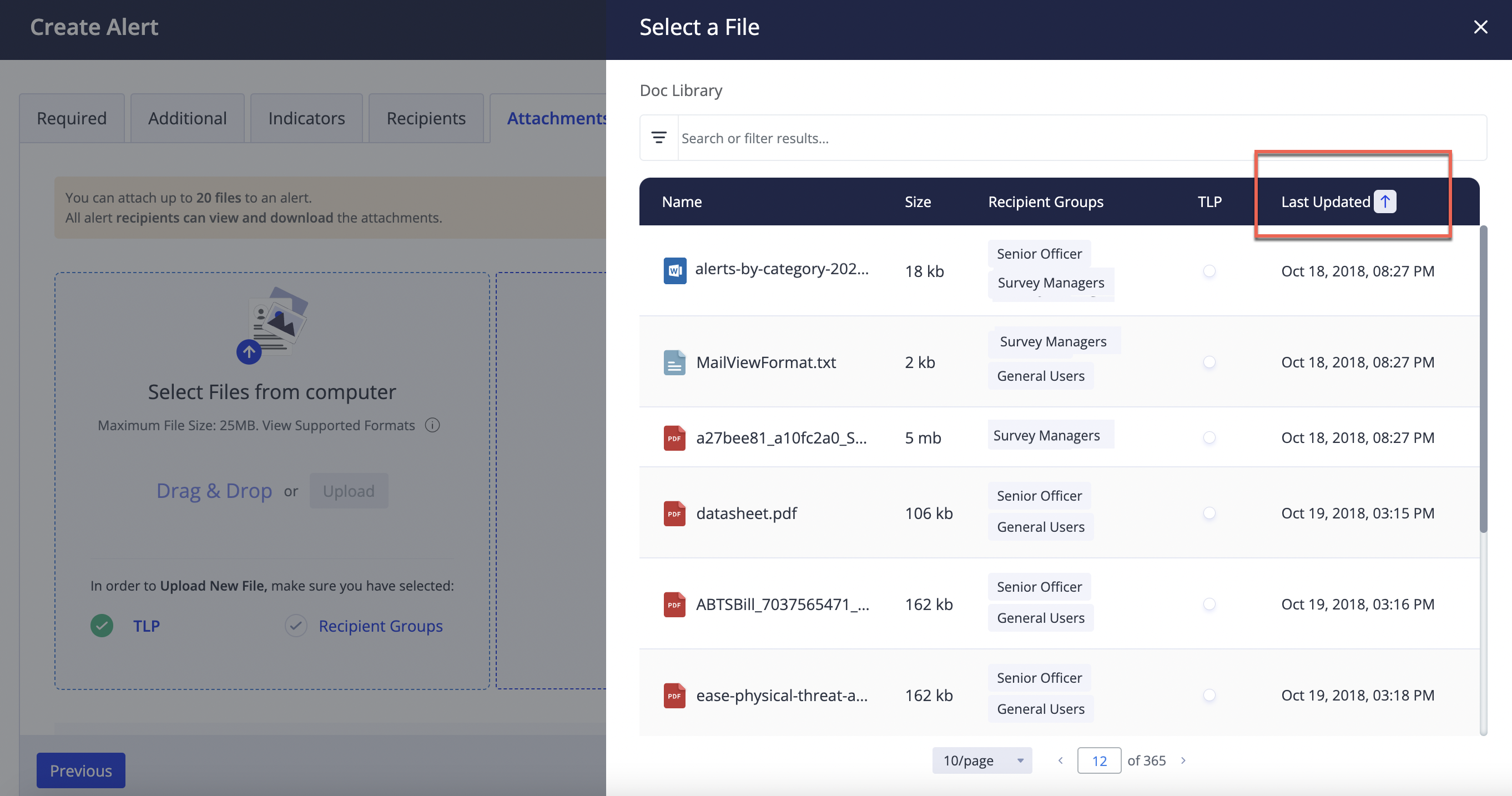
Task: Click the Search or filter results field
Action: point(1056,138)
